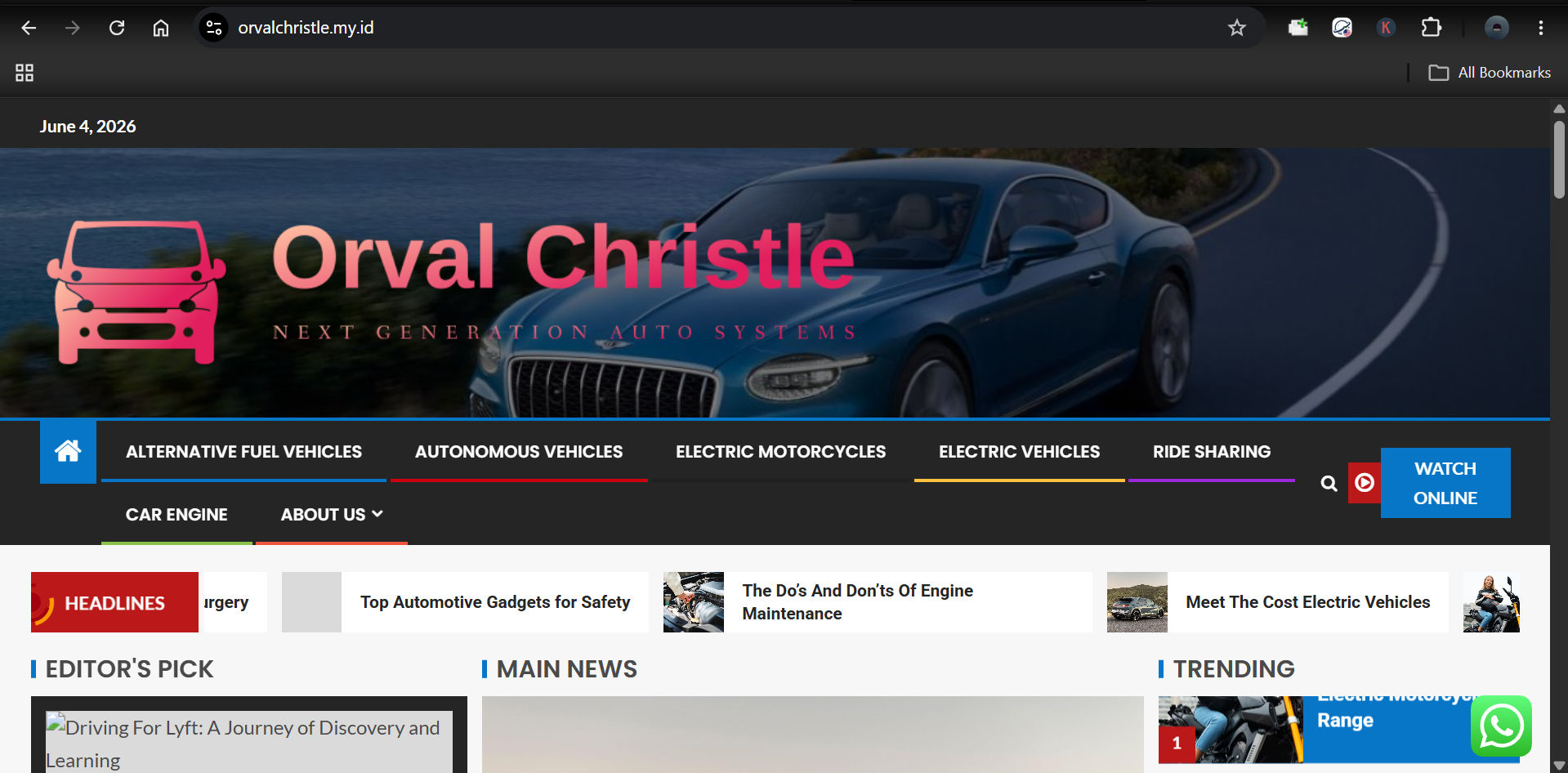This screenshot has height=773, width=1568.
Task: Click the red play circle icon
Action: (1365, 483)
